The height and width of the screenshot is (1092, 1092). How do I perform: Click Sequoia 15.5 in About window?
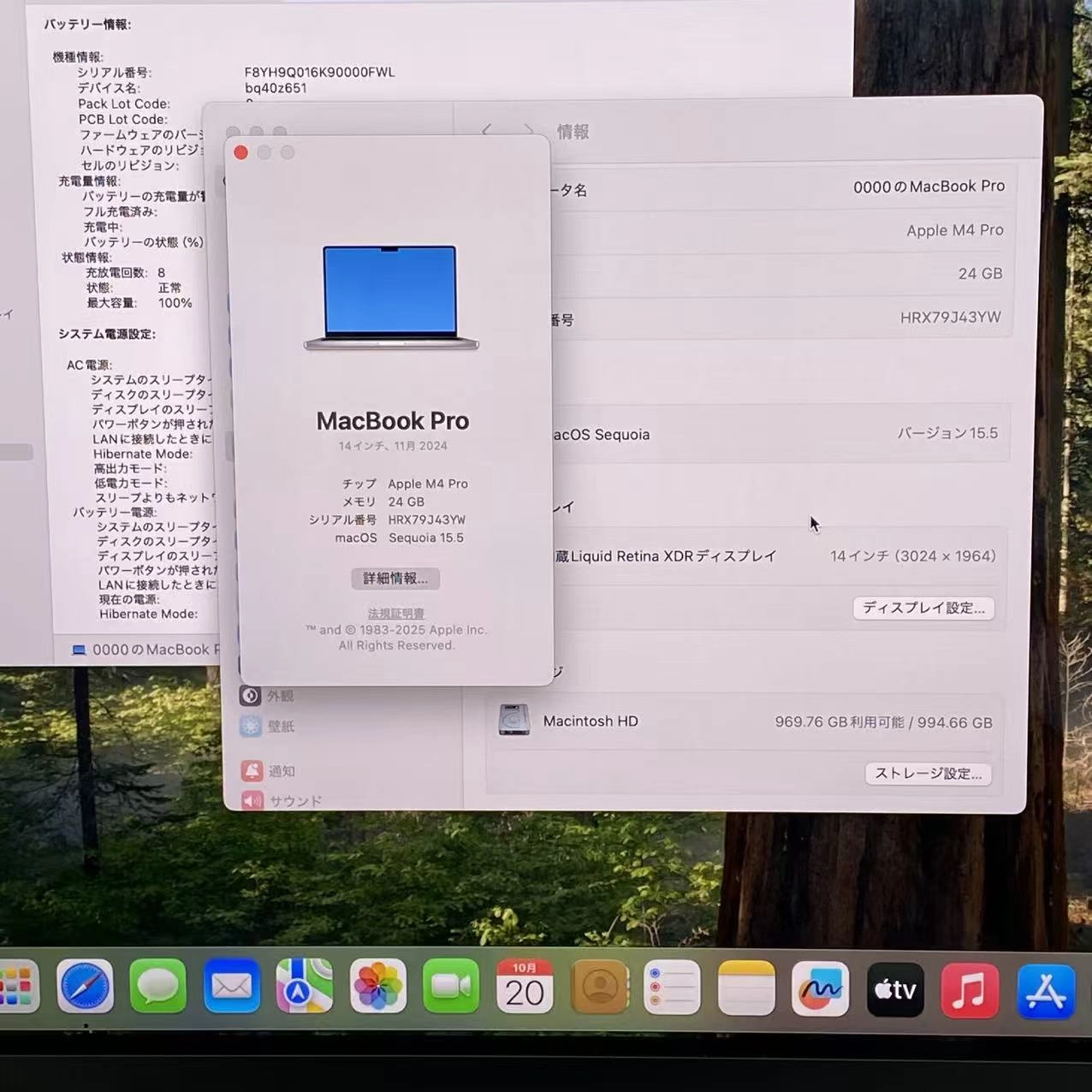point(426,538)
